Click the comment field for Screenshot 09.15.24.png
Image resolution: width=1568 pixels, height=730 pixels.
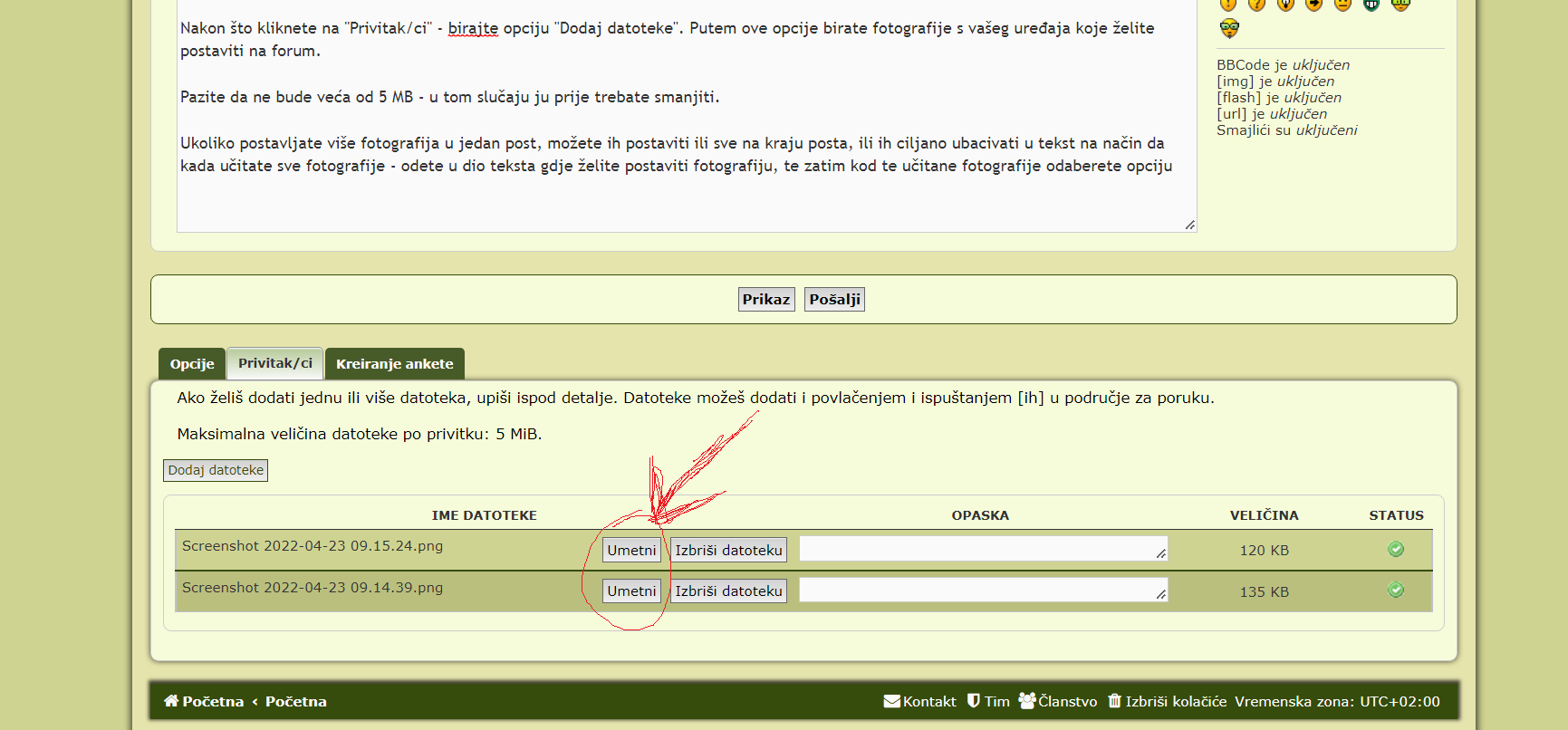(x=982, y=549)
